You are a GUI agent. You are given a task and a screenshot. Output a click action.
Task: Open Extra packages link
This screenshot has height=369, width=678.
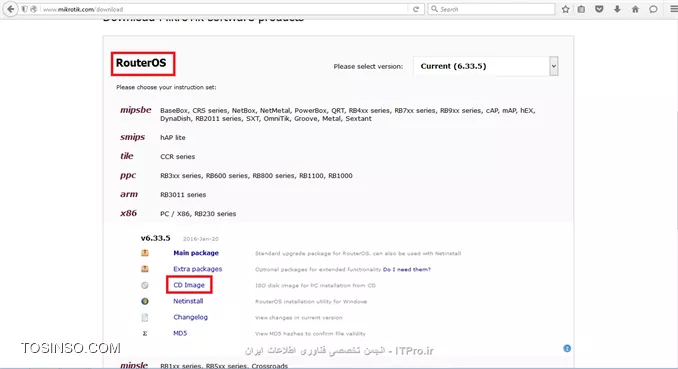[x=198, y=269]
